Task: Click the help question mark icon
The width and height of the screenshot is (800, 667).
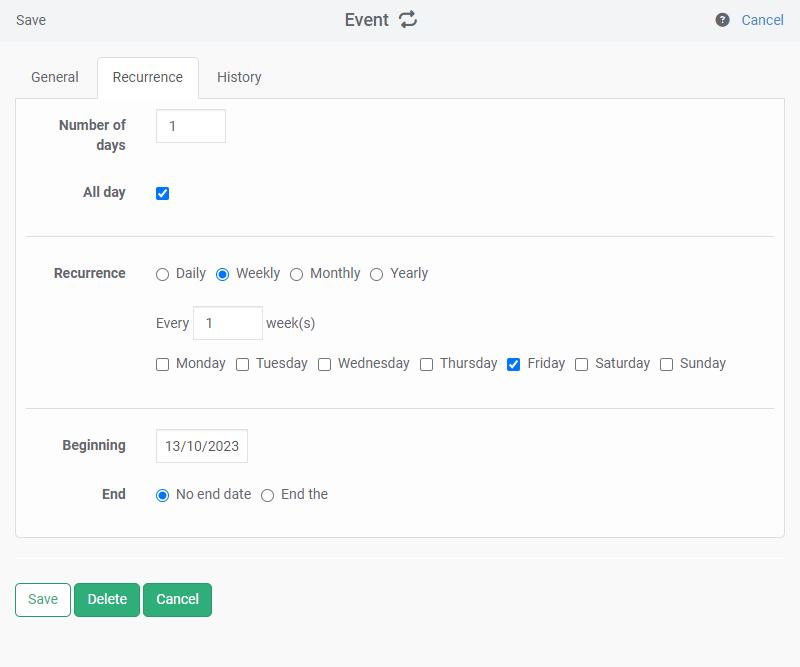Action: pyautogui.click(x=722, y=20)
